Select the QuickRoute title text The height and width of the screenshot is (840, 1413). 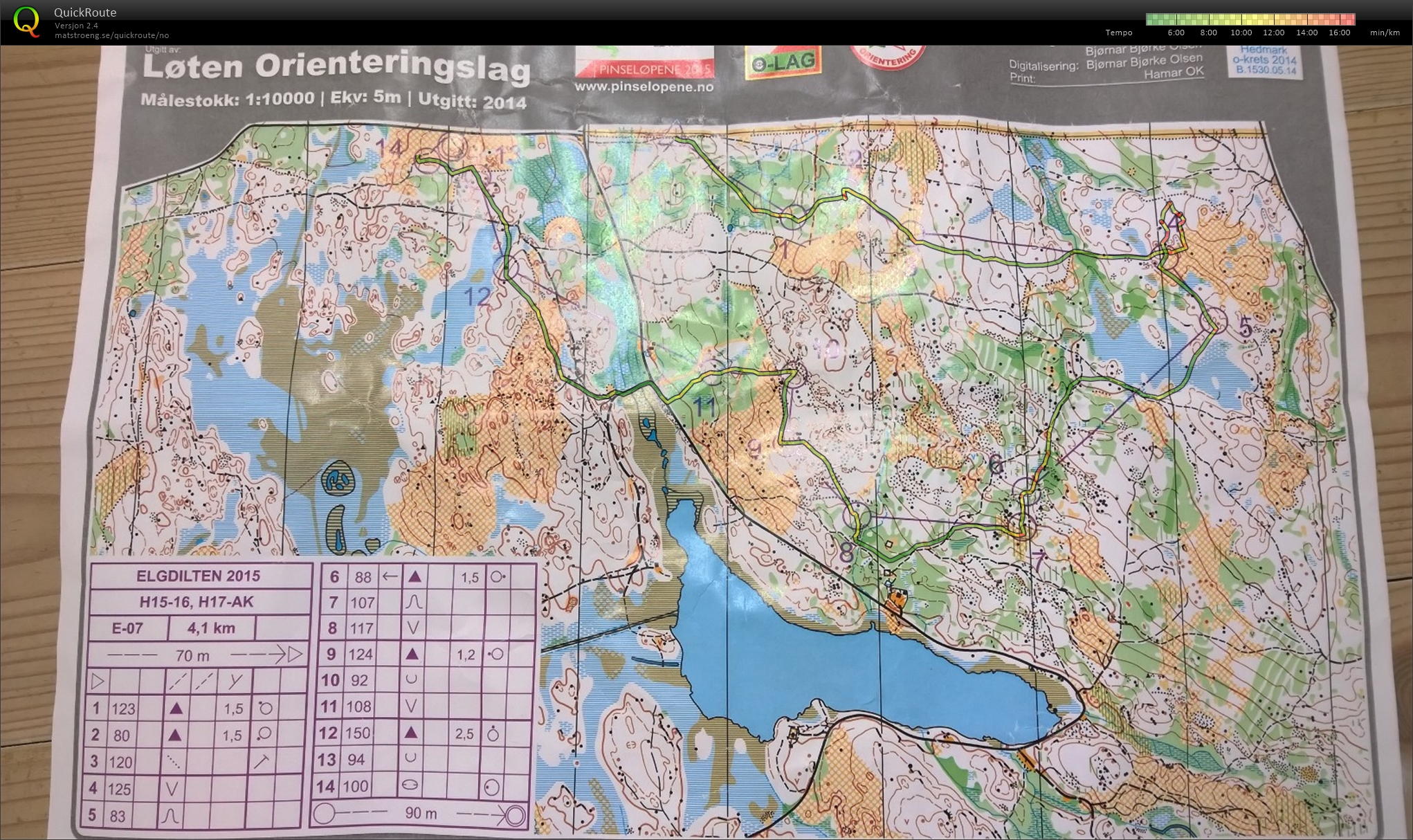click(85, 12)
